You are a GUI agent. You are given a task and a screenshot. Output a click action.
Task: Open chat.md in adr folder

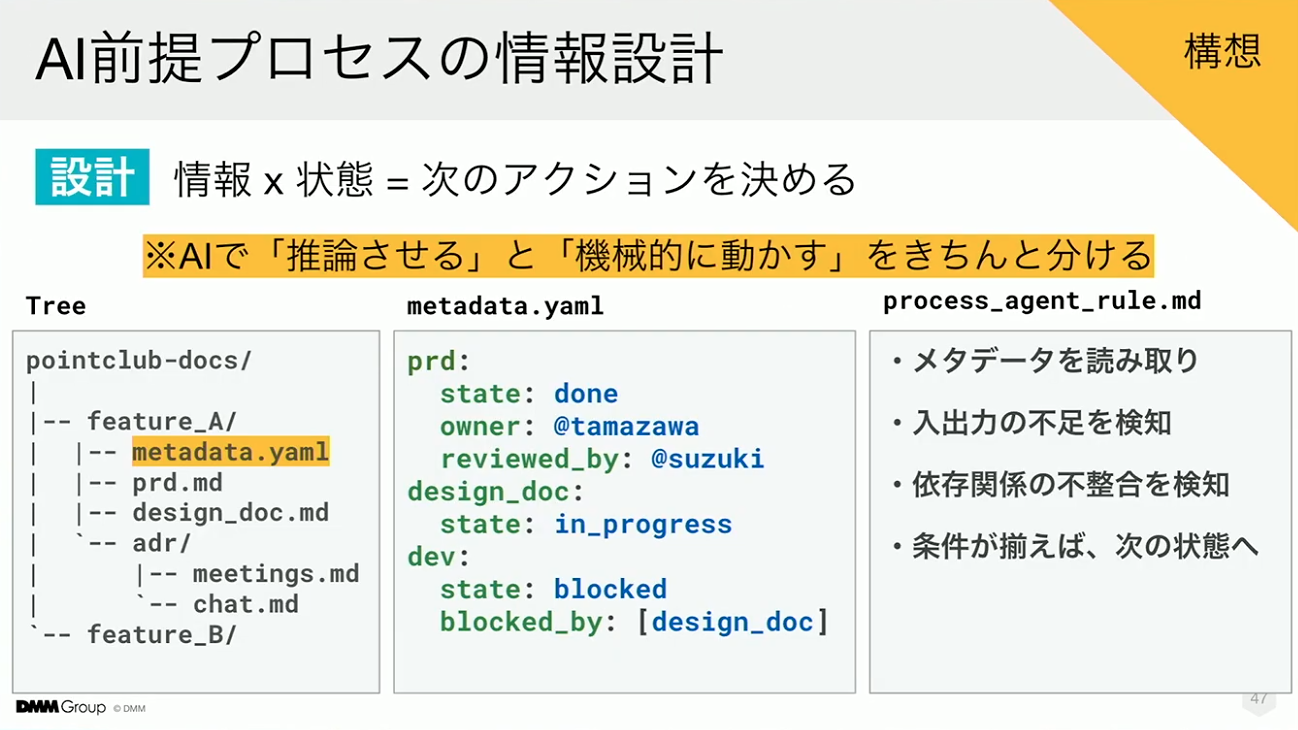click(245, 604)
